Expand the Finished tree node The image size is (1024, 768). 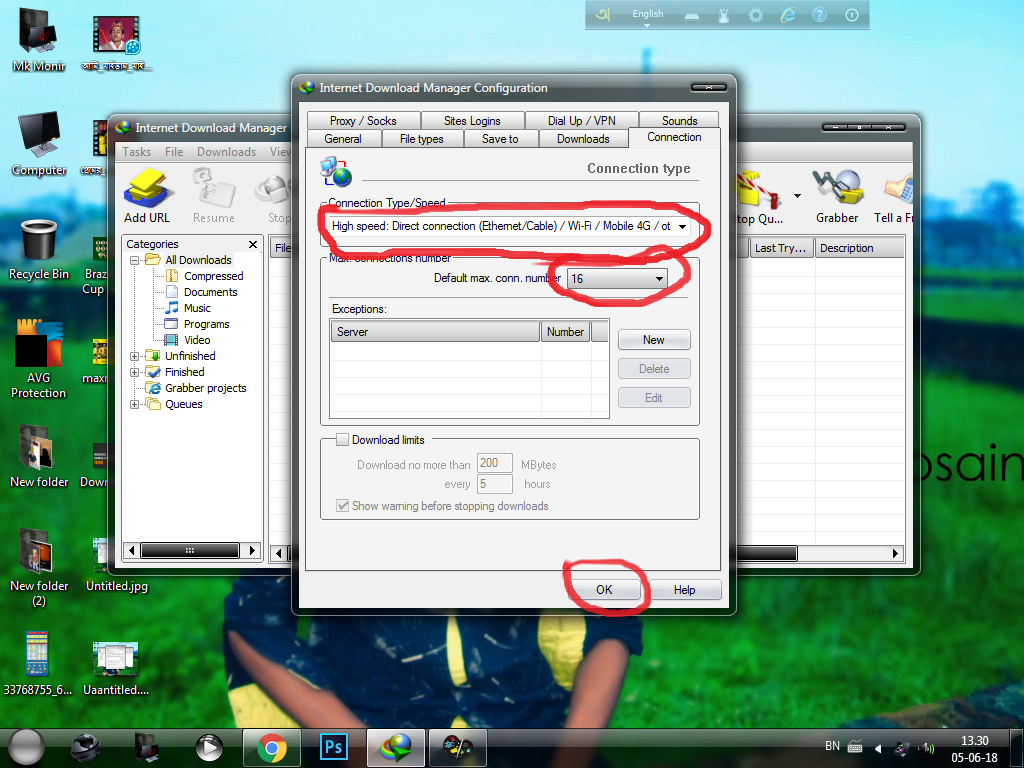click(x=135, y=372)
